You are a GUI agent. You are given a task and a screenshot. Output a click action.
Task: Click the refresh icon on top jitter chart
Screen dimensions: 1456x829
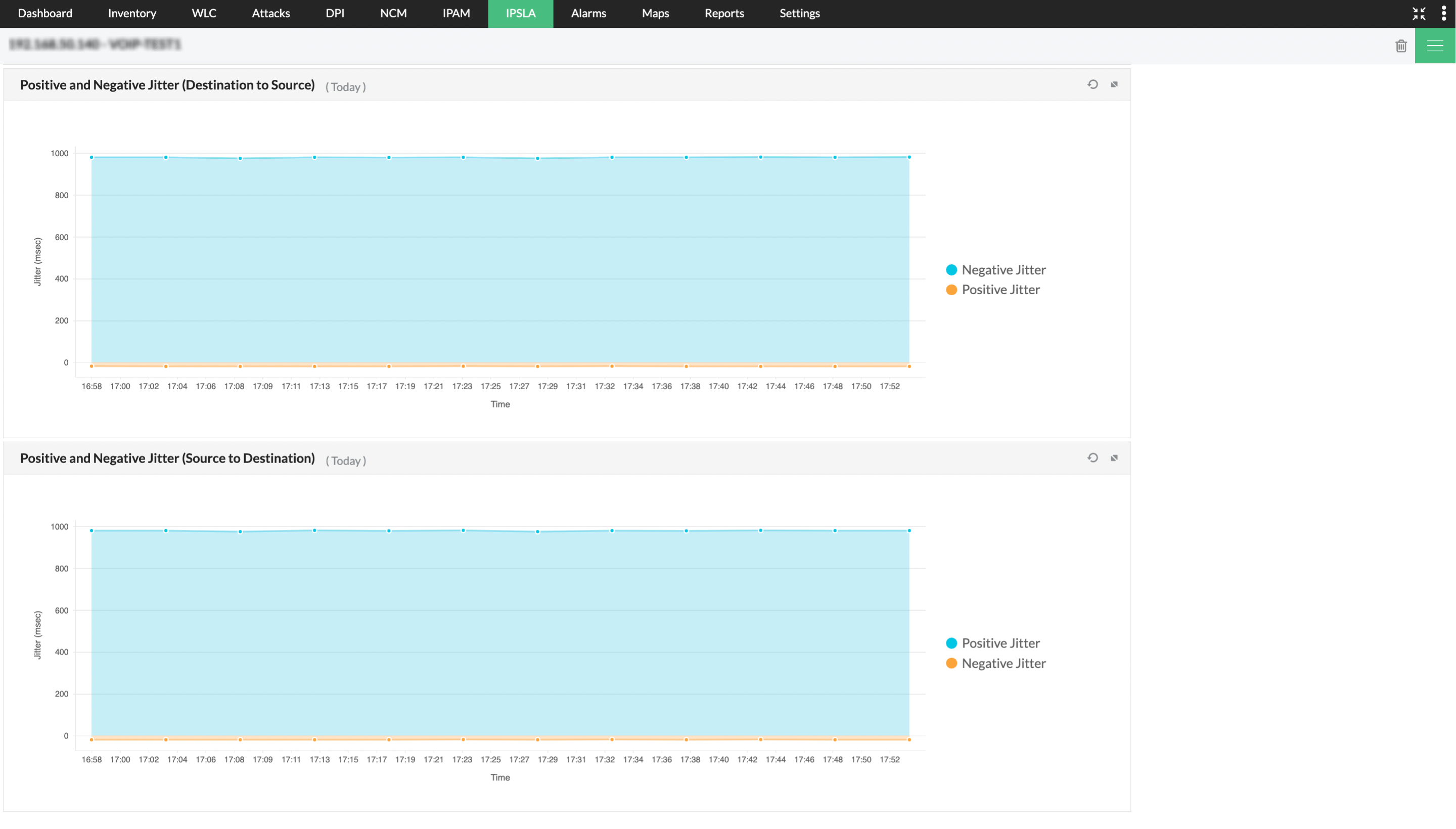(1093, 84)
